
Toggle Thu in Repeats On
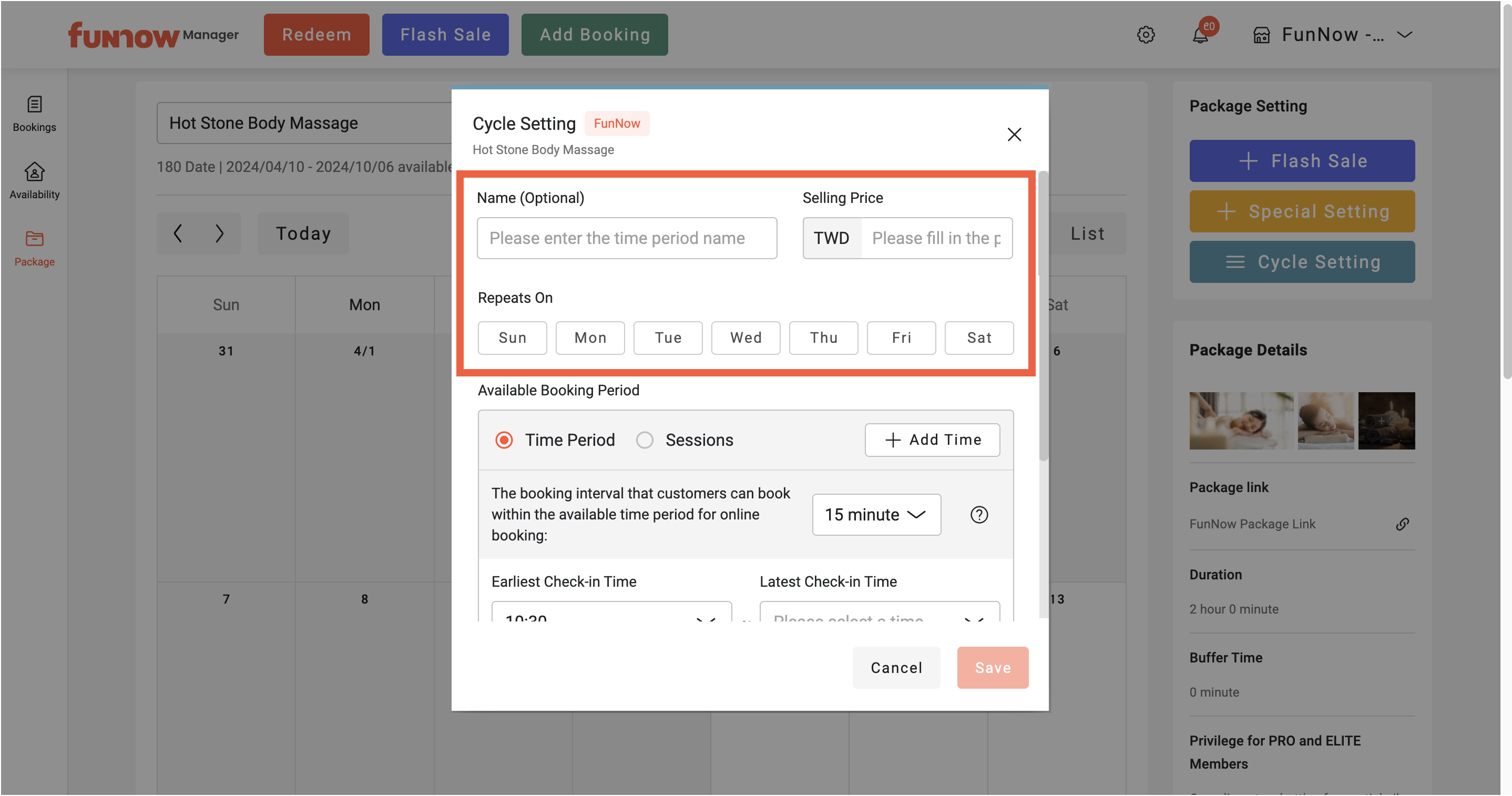tap(823, 338)
